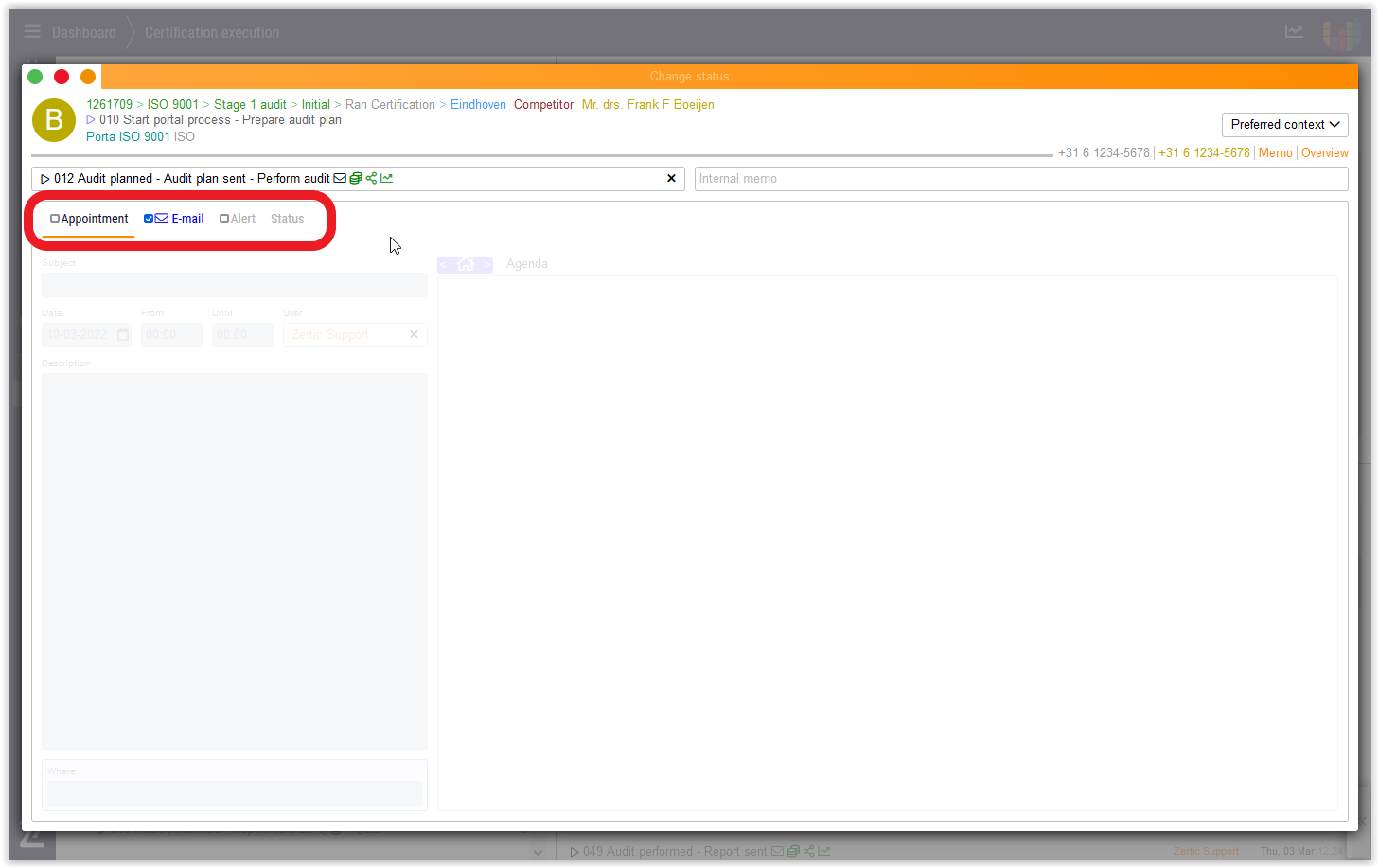1379x868 pixels.
Task: Click the green stacked coins icon
Action: point(356,178)
